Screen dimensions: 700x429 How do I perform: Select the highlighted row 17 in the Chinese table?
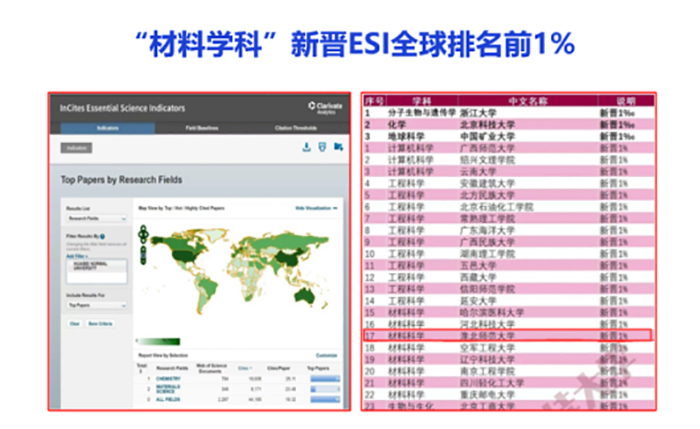[x=507, y=336]
